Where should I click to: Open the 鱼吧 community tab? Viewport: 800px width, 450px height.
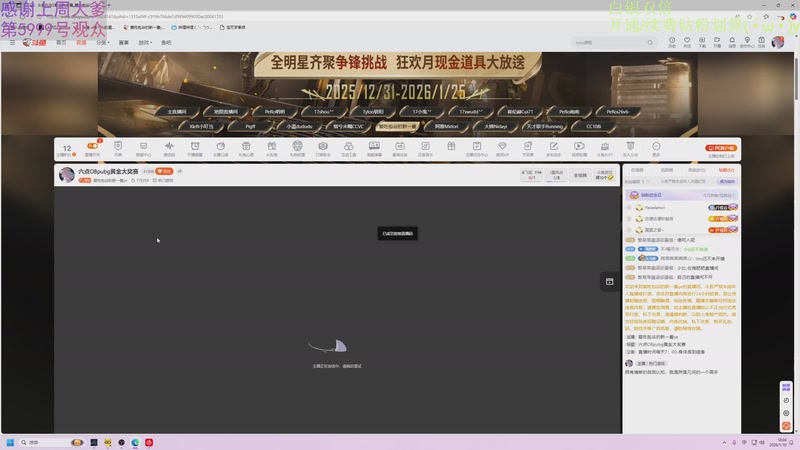[166, 43]
